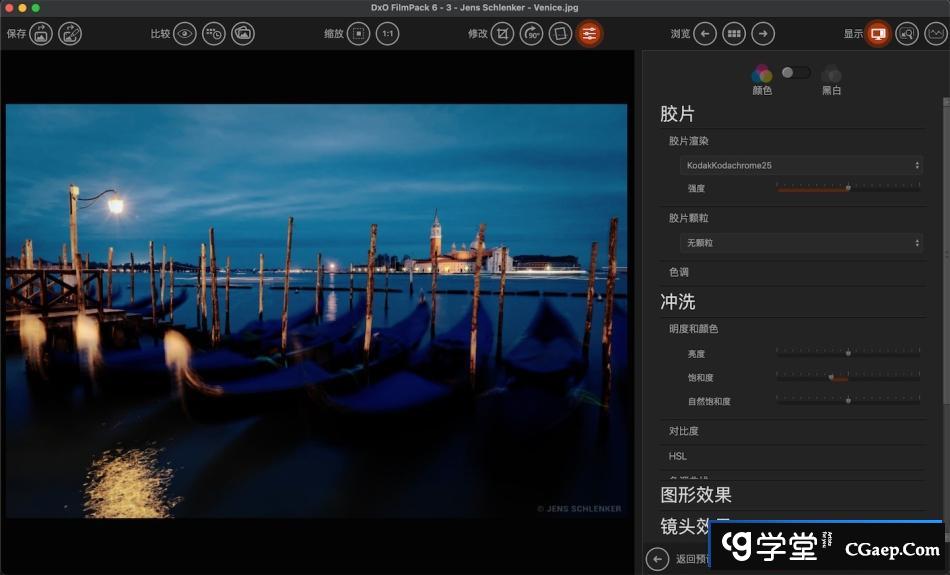Select the 颜色 color mode icon
This screenshot has height=575, width=950.
(x=762, y=74)
